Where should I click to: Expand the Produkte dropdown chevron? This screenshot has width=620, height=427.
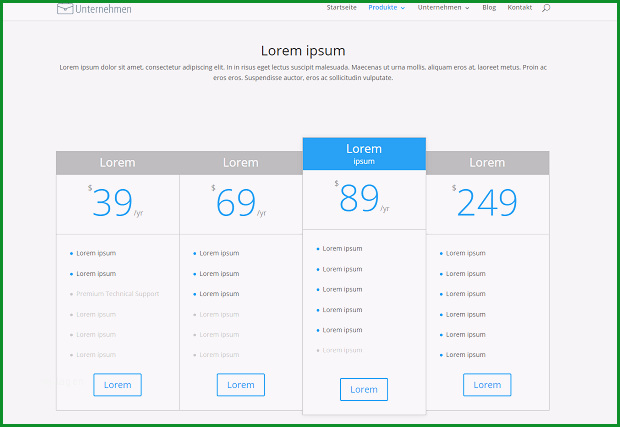coord(403,8)
